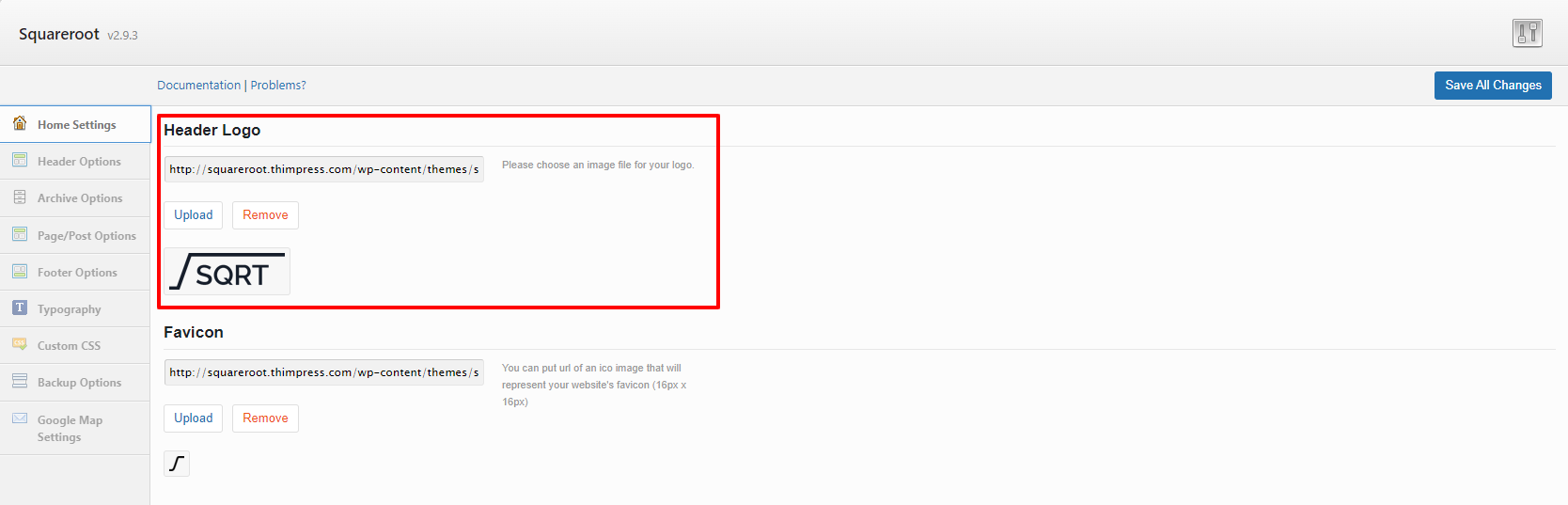Click the Favicon section heading
The height and width of the screenshot is (505, 1568).
click(194, 332)
